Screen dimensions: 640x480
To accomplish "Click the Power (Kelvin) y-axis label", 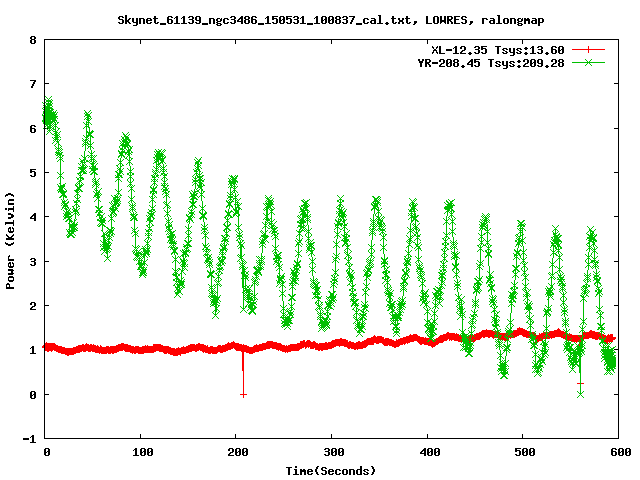I will pyautogui.click(x=11, y=240).
